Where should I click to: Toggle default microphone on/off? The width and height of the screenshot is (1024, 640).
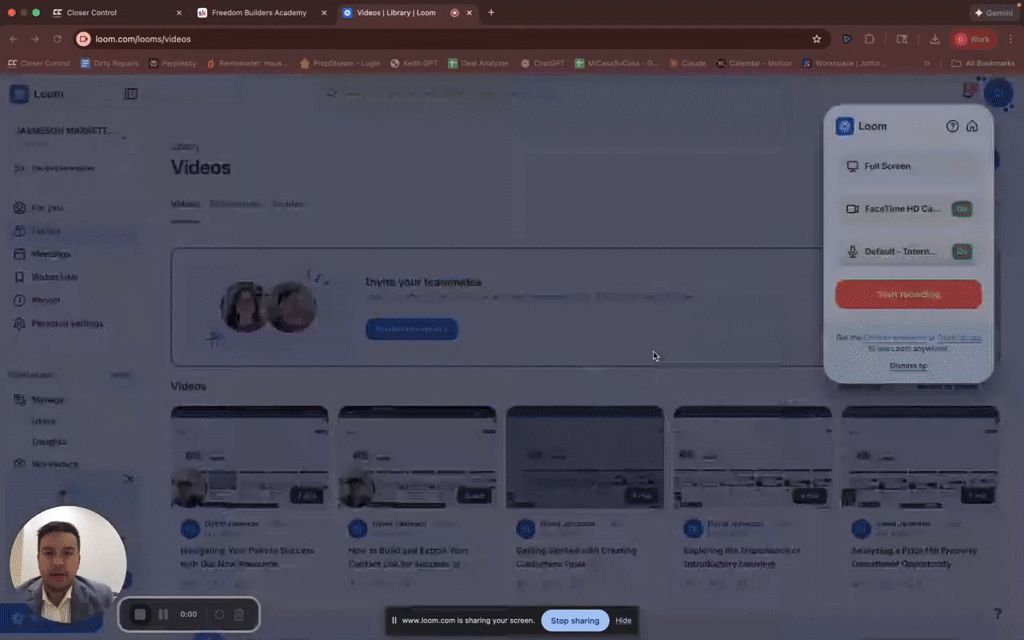click(961, 251)
